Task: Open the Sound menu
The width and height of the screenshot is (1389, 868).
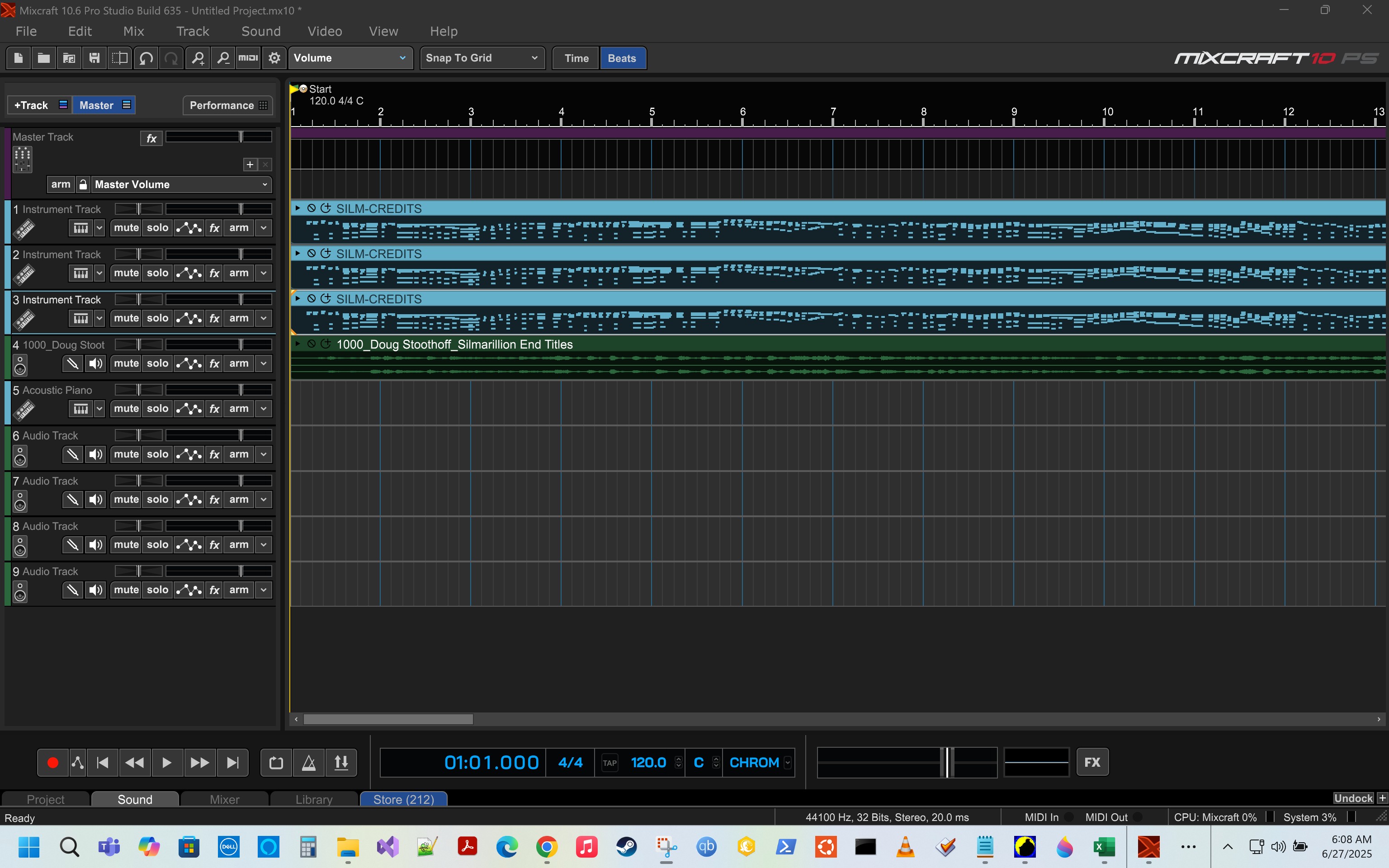Action: 261,32
